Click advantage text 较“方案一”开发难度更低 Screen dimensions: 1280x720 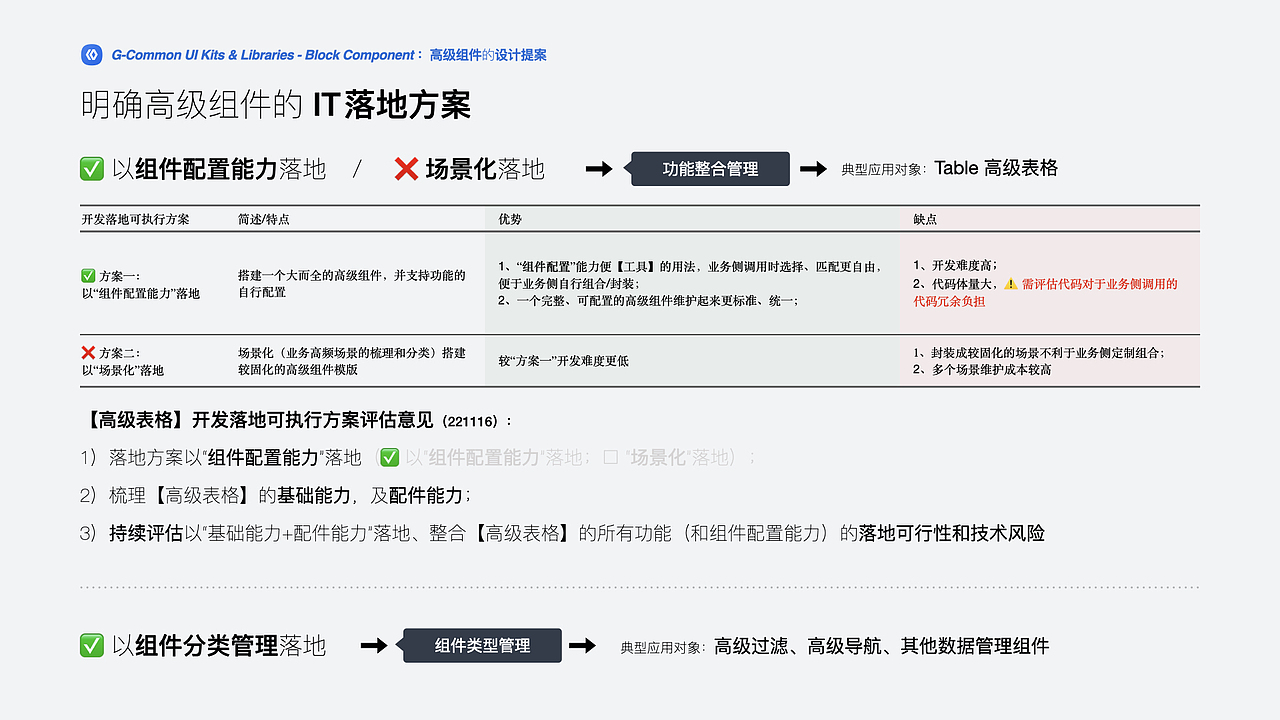point(564,361)
